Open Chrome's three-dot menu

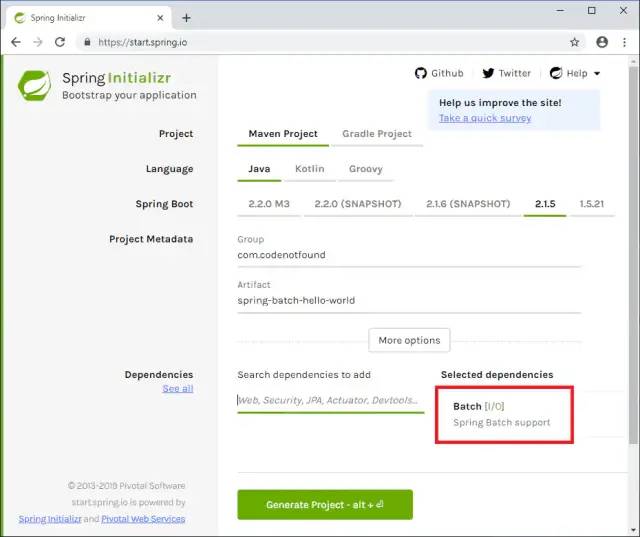pyautogui.click(x=624, y=42)
